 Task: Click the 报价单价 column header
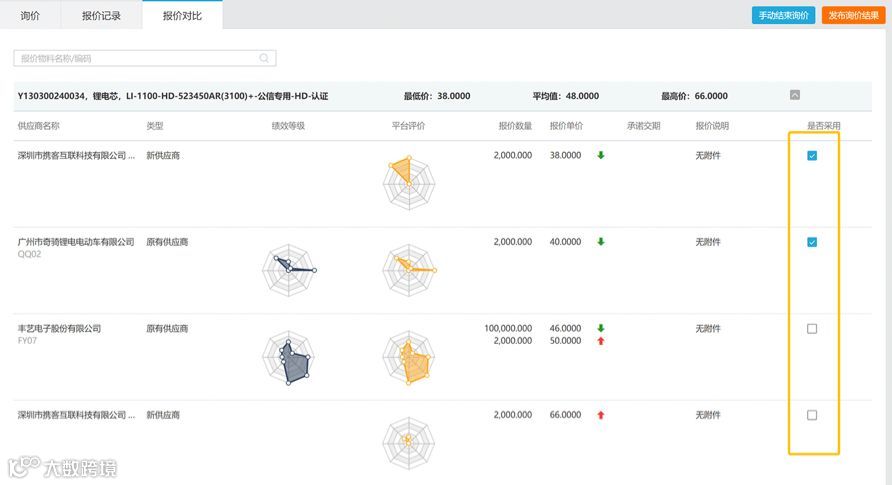pyautogui.click(x=566, y=126)
